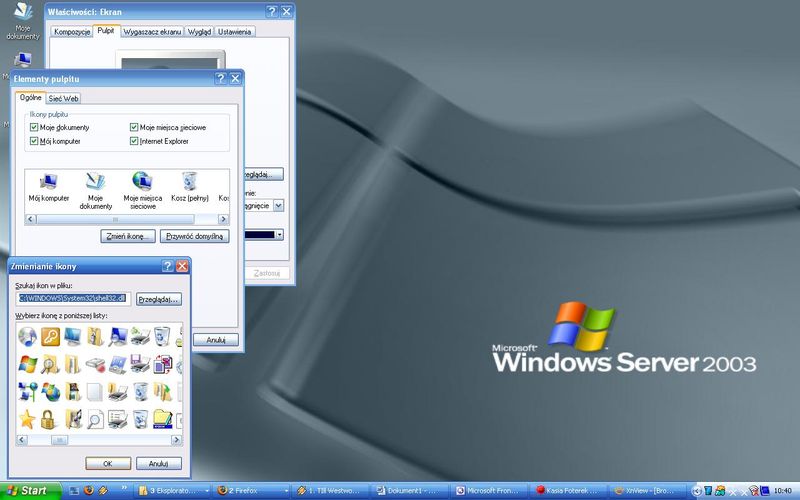Click left arrow of icon list scrollbar
This screenshot has width=800, height=500.
[x=22, y=440]
